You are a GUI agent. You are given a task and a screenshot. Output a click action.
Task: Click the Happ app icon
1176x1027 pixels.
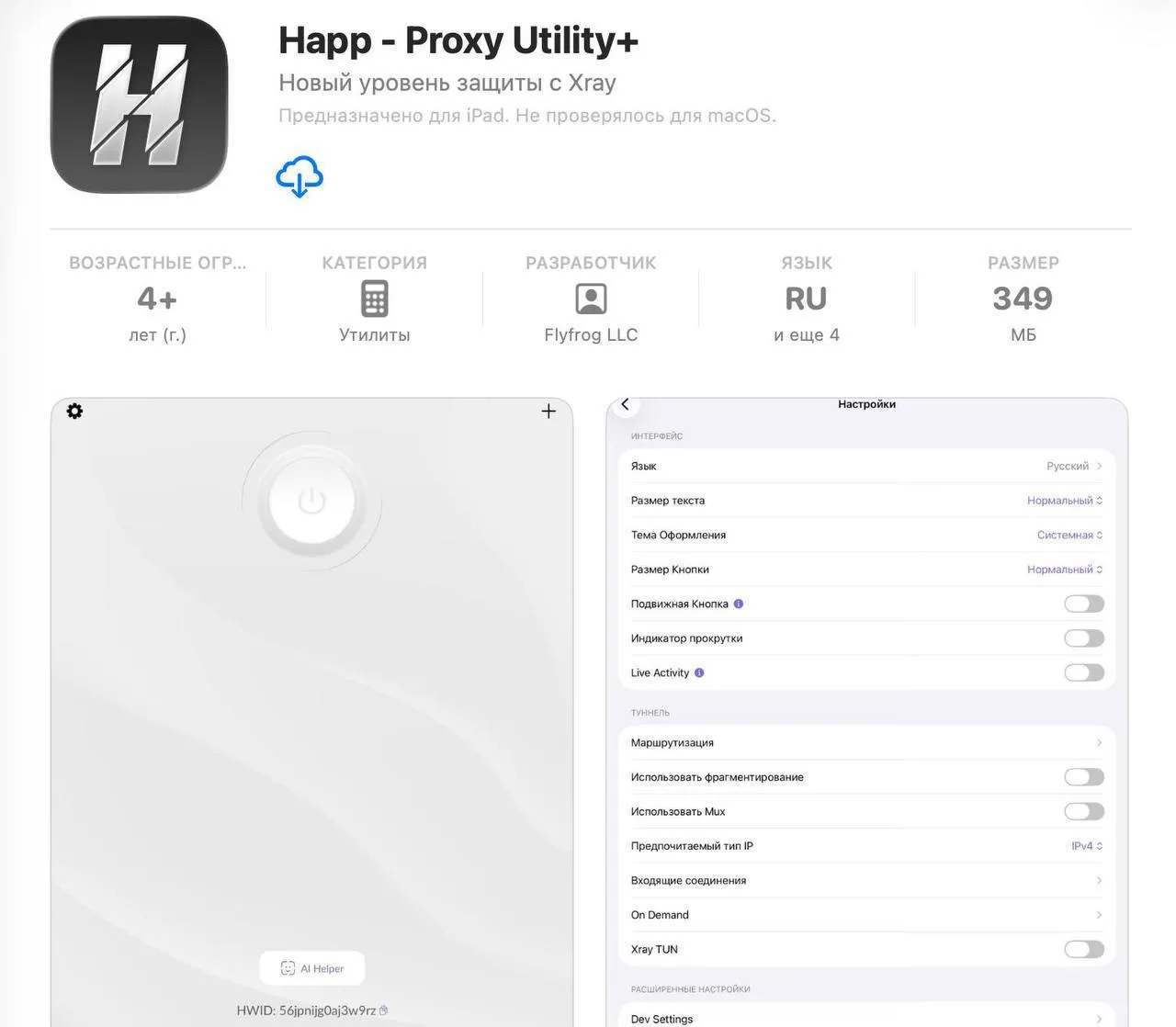tap(139, 105)
